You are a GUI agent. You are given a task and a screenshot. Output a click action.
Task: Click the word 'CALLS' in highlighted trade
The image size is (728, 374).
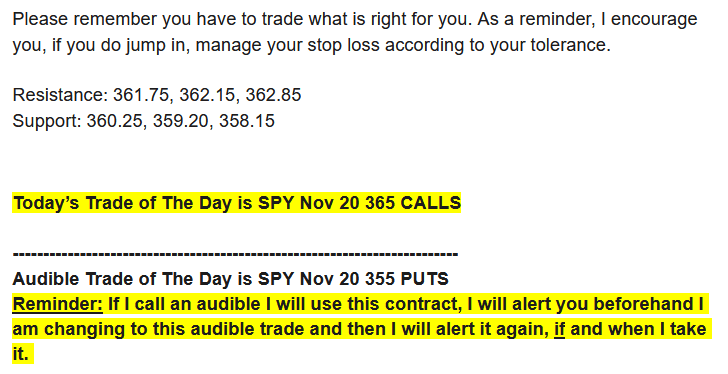[x=431, y=203]
